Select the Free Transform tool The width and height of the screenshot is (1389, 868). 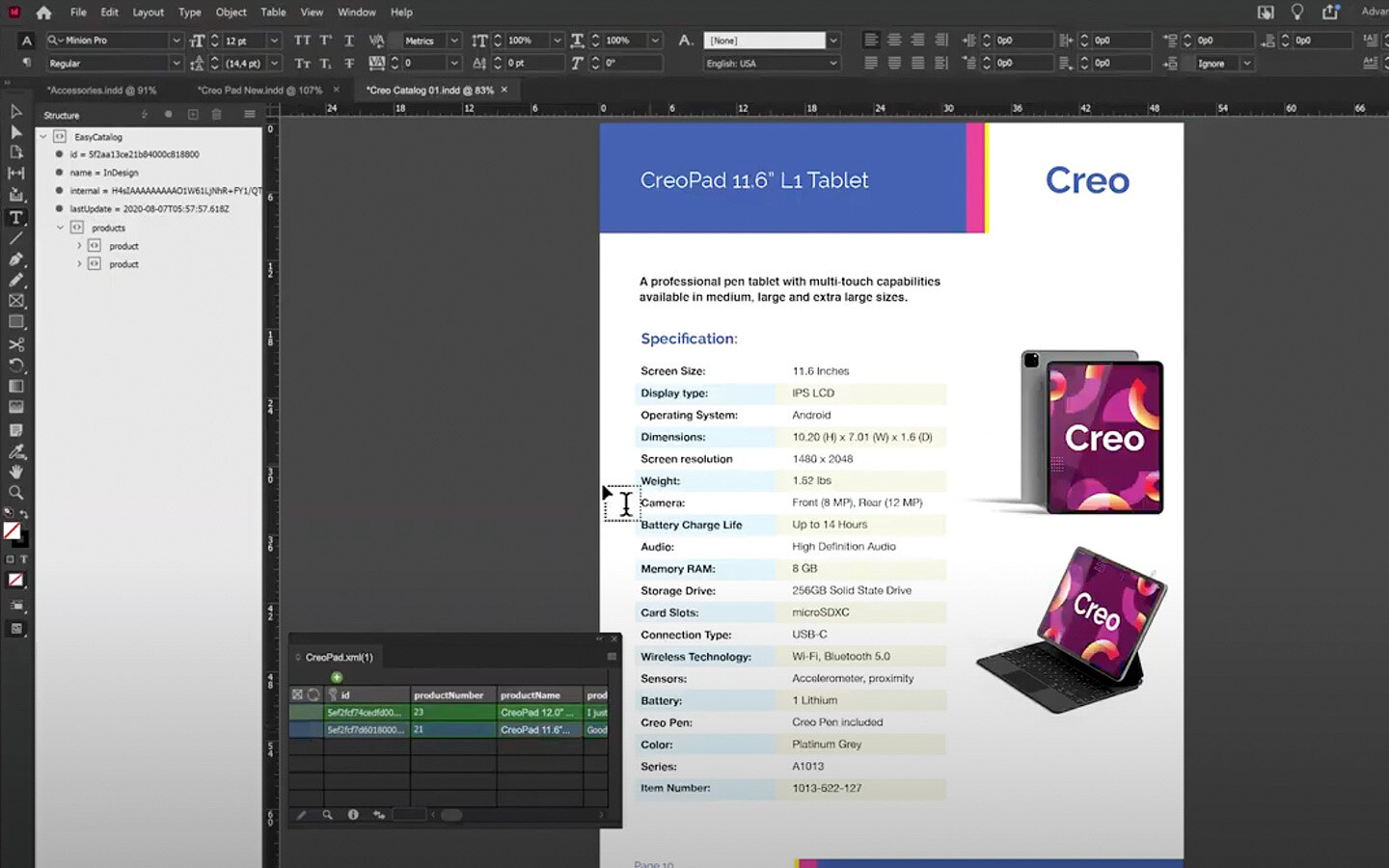click(x=15, y=366)
